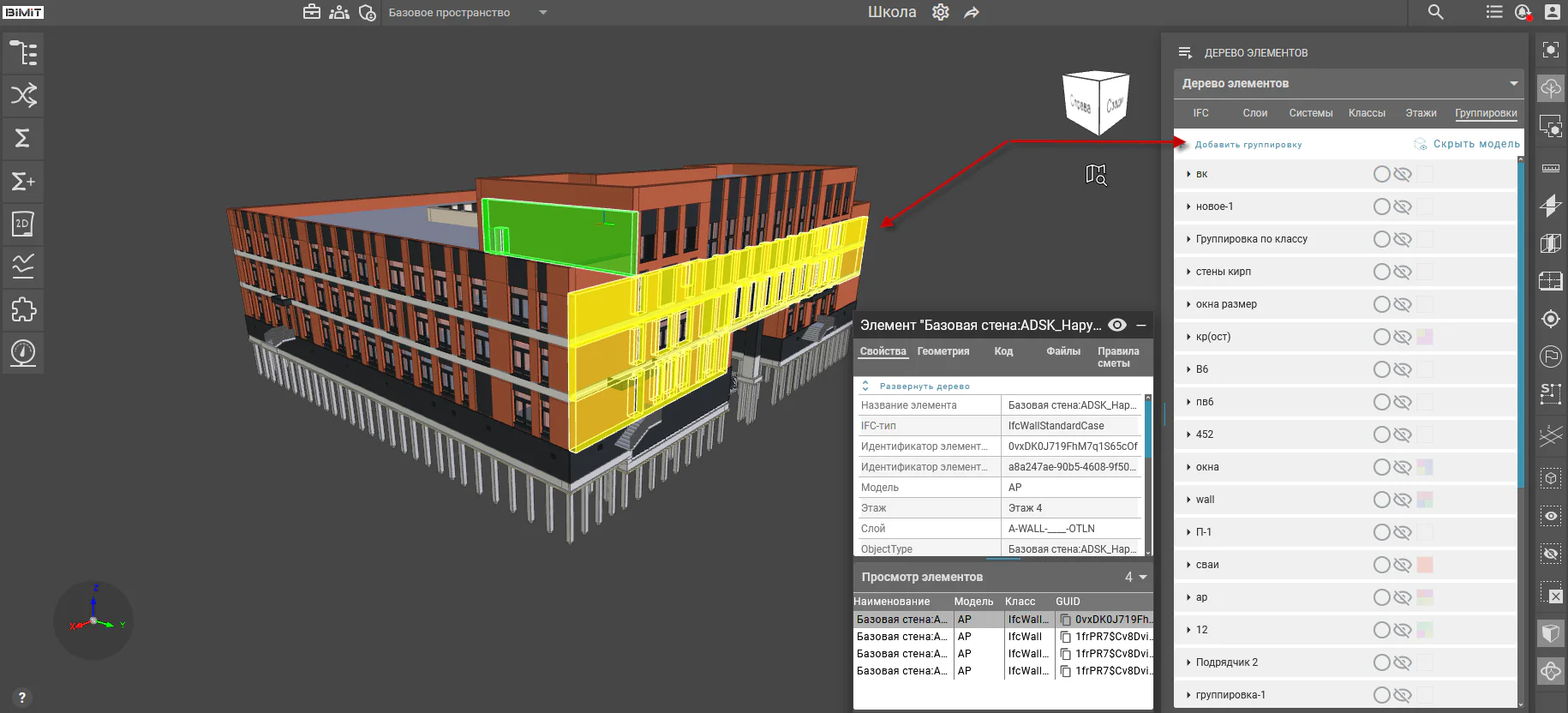1568x713 pixels.
Task: Click the color swatch of сваи group
Action: pos(1425,565)
